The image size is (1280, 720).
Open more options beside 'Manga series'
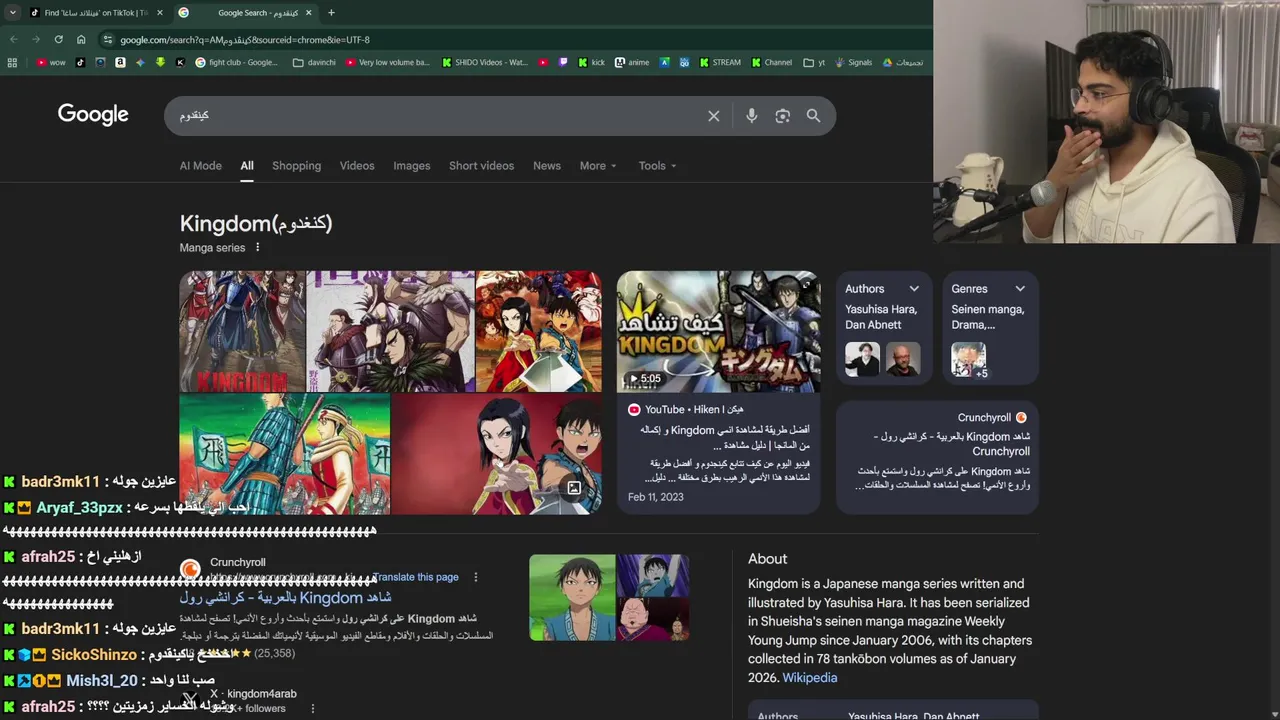257,248
